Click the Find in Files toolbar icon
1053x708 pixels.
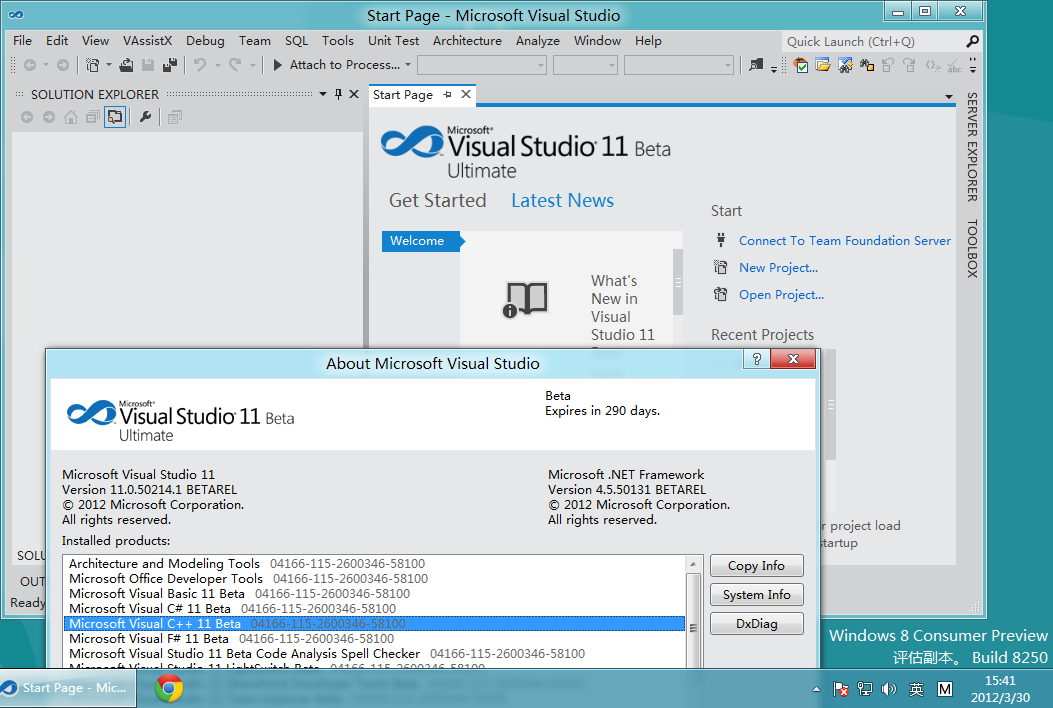click(x=756, y=65)
